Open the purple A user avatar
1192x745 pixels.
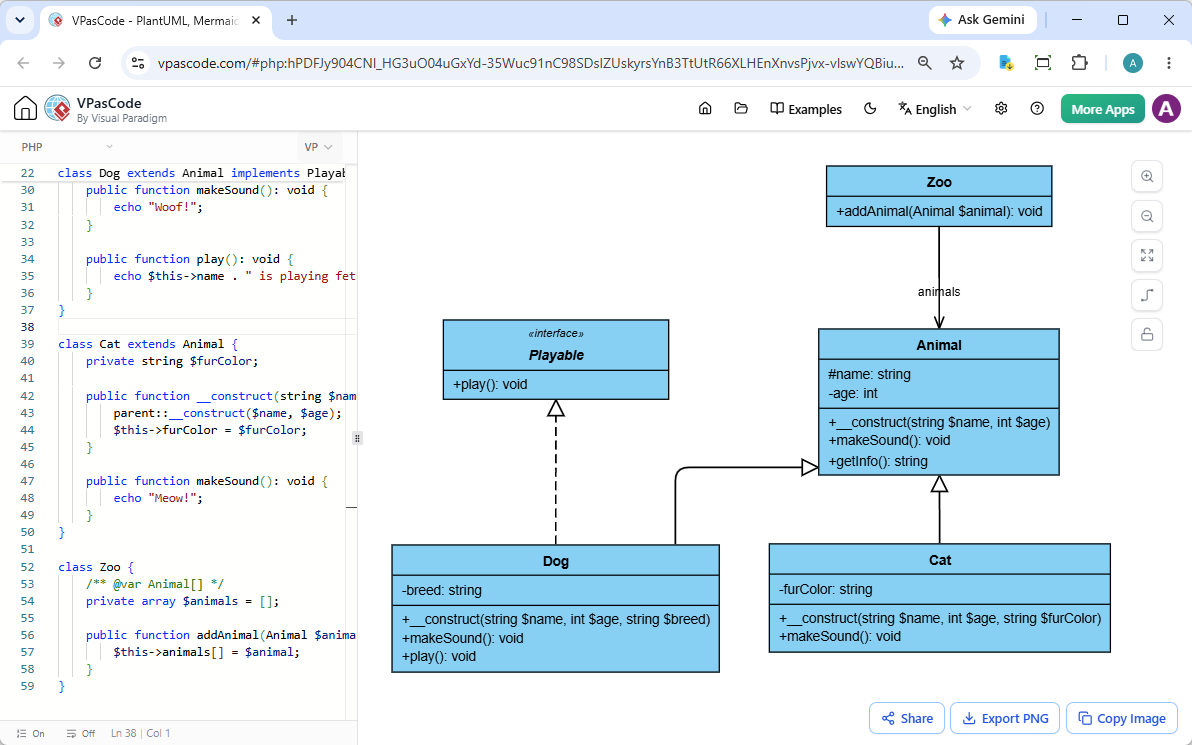(1166, 109)
